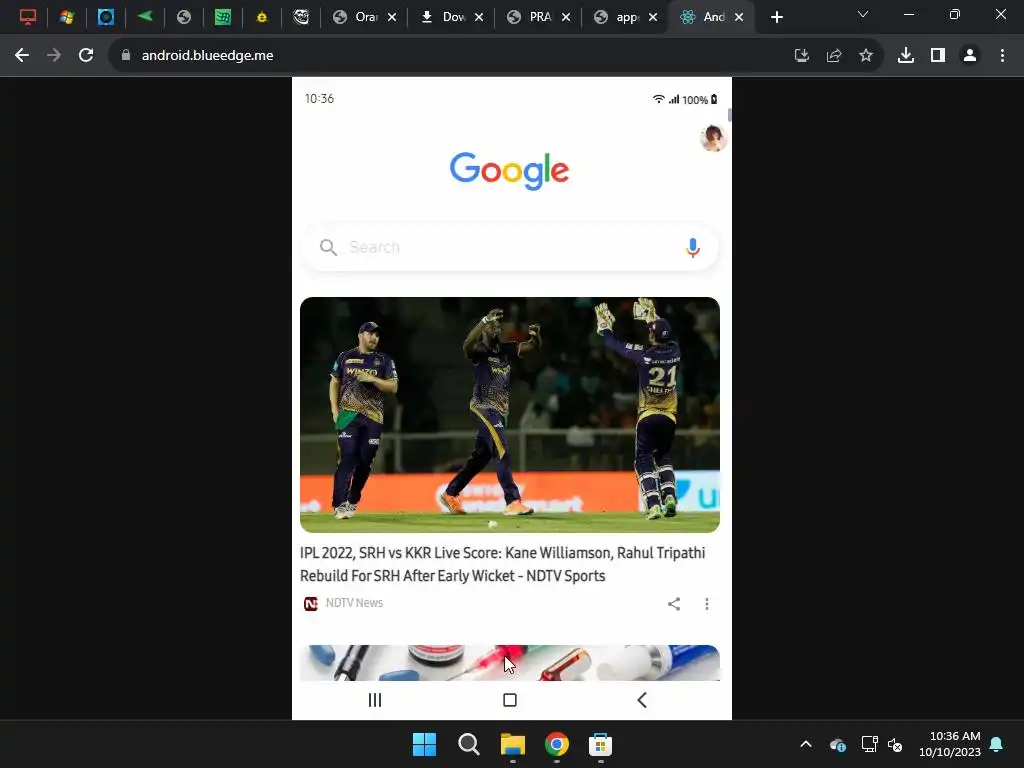Click the muted volume tray icon

pos(895,744)
